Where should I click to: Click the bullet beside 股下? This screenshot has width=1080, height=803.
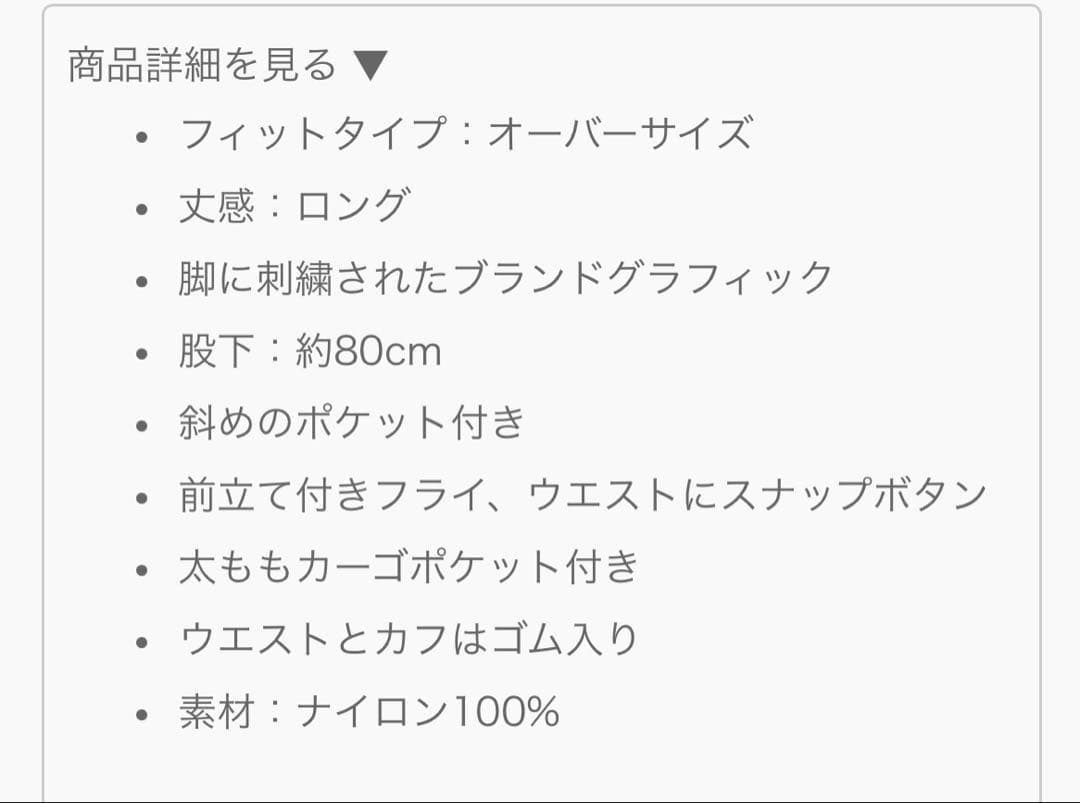pos(143,354)
